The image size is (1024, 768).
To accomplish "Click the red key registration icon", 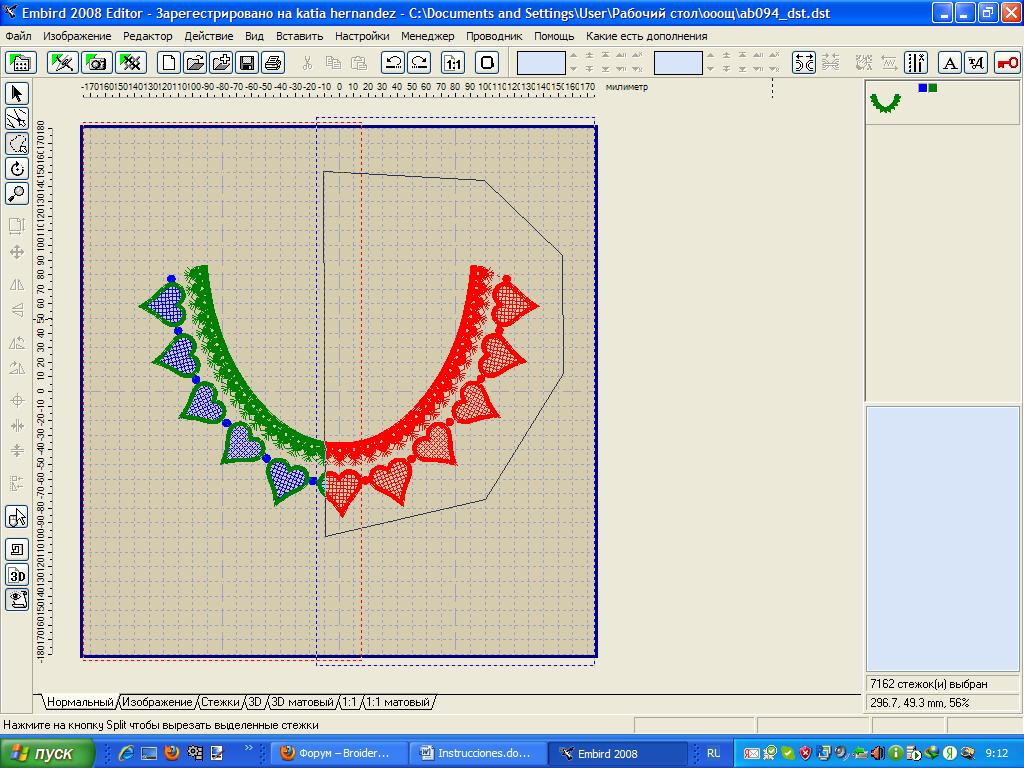I will (x=1006, y=63).
